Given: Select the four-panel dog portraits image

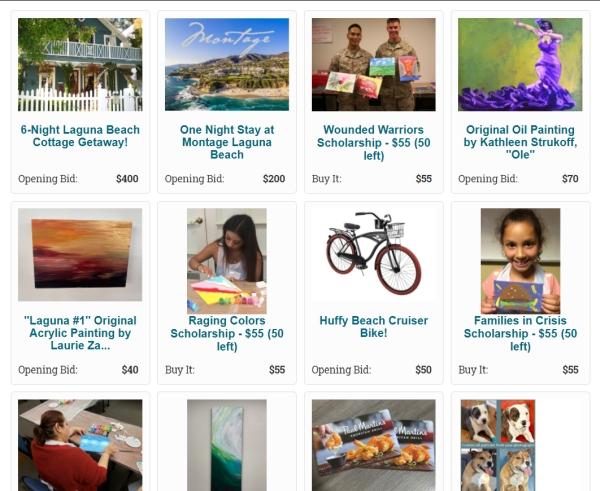Looking at the screenshot, I should click(x=498, y=445).
